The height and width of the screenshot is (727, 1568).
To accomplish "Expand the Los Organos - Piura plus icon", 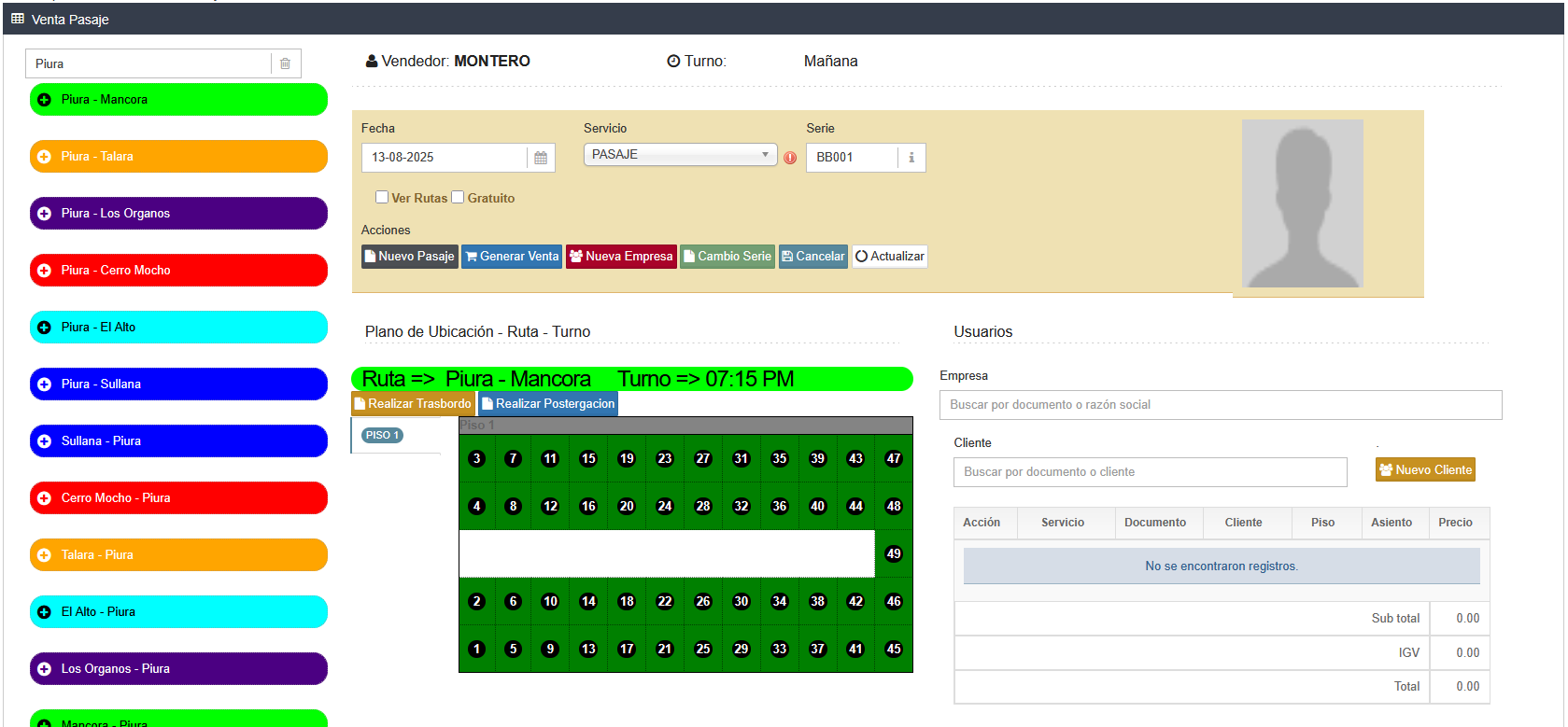I will [x=44, y=669].
